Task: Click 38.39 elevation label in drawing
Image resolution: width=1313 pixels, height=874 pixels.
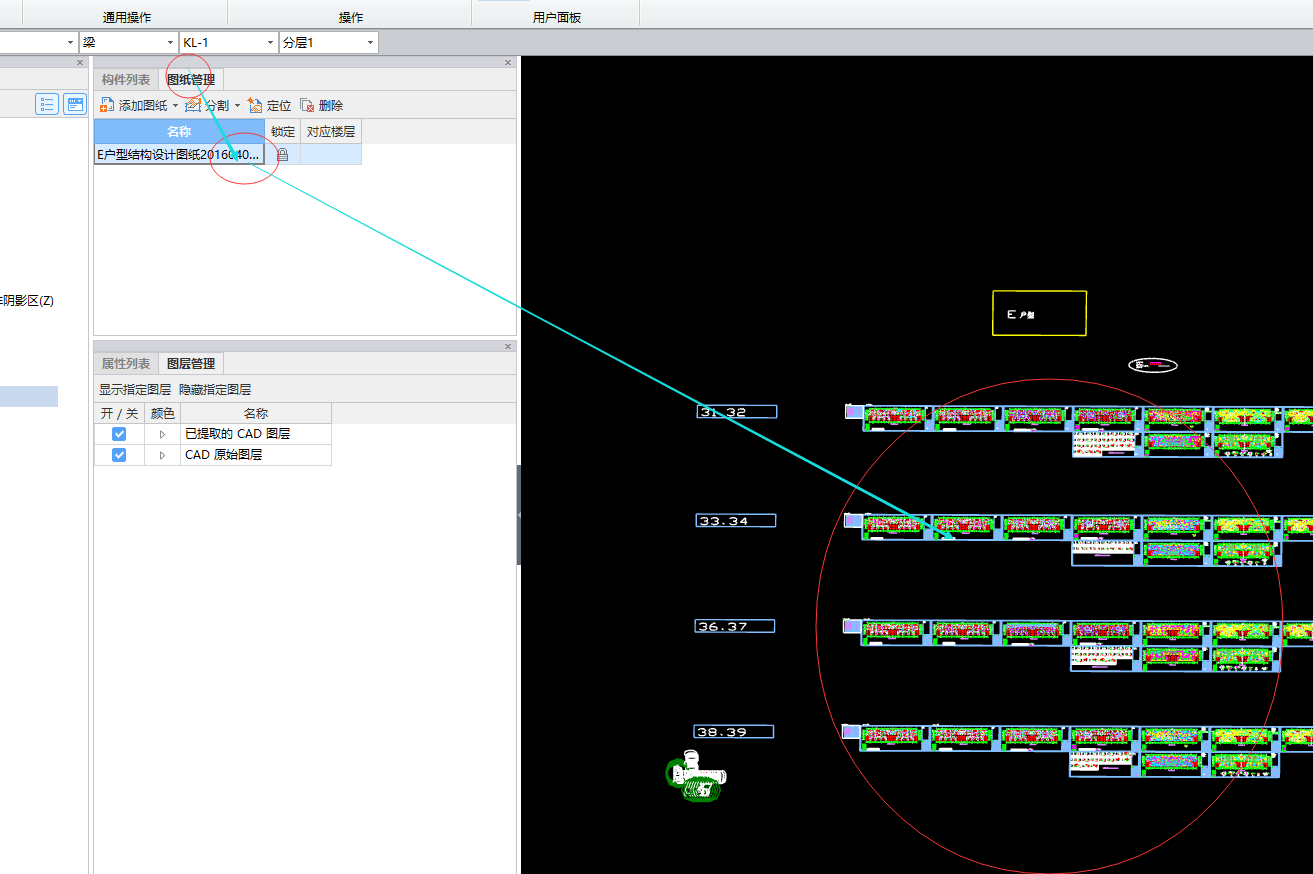Action: (734, 732)
